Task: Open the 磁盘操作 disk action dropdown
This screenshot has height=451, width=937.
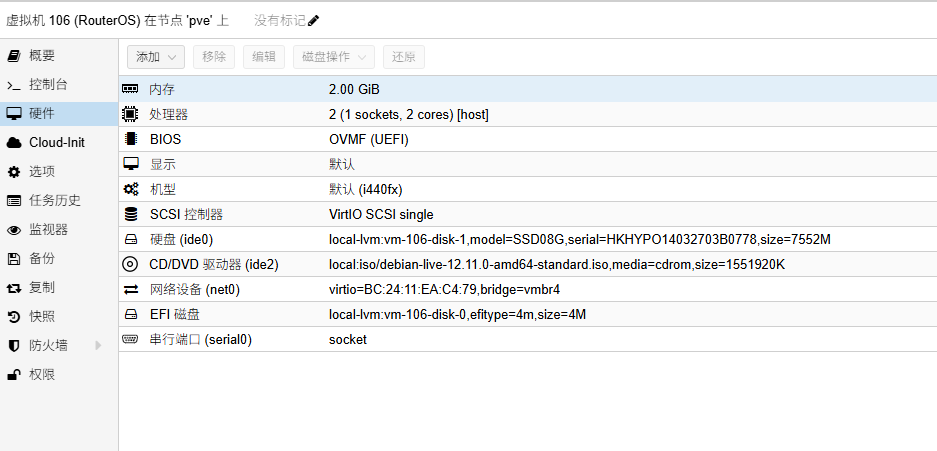Action: [x=334, y=57]
